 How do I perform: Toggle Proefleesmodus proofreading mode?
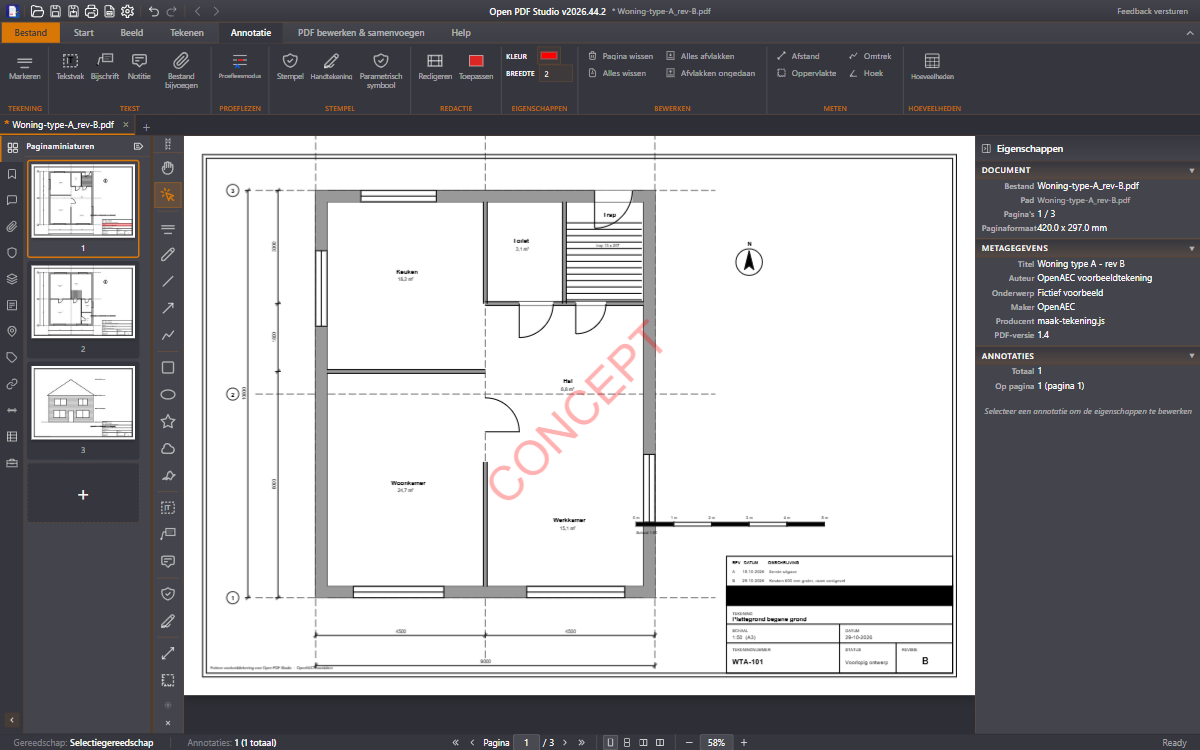[x=240, y=68]
